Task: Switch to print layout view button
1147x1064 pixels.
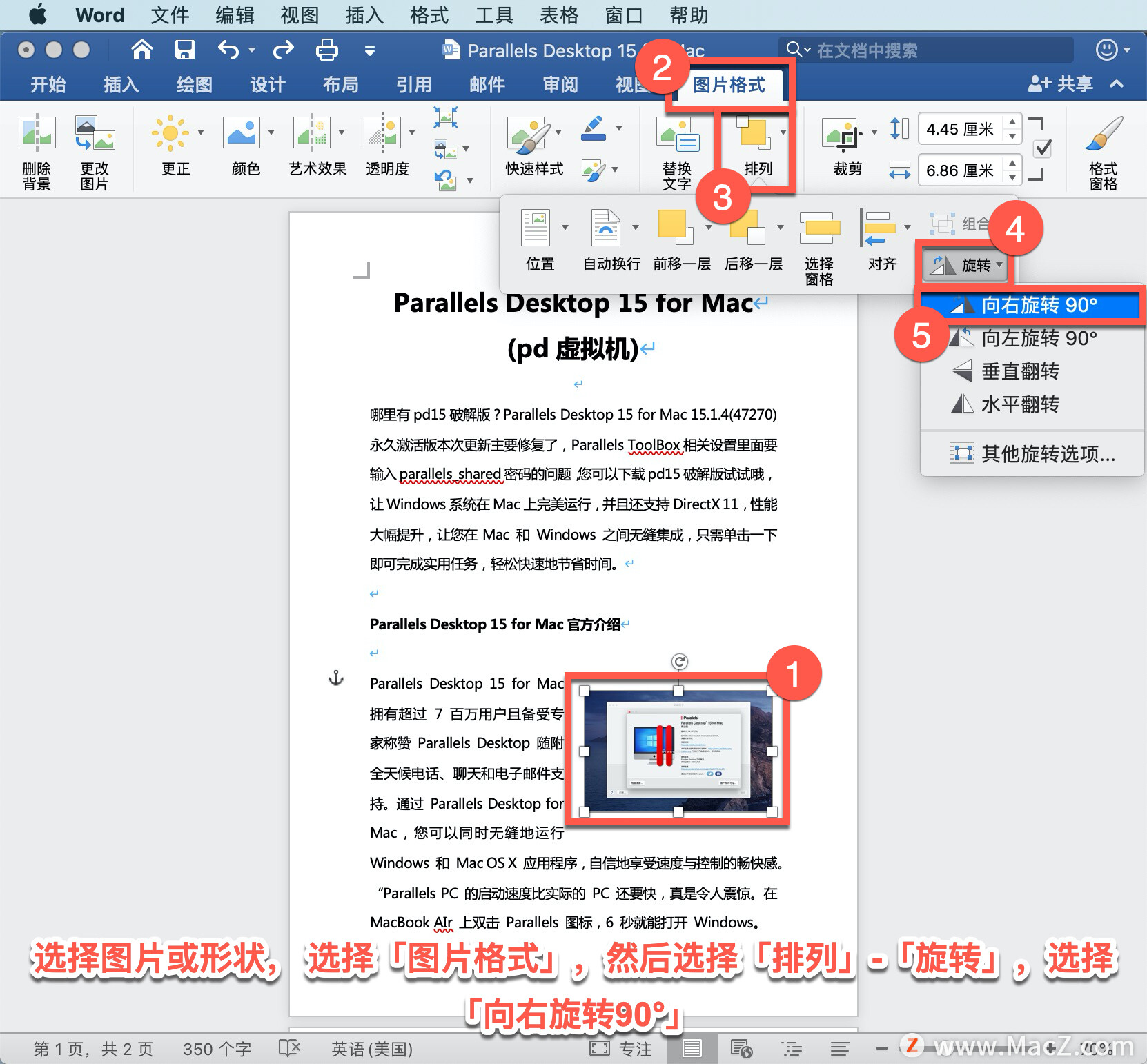Action: [692, 1049]
